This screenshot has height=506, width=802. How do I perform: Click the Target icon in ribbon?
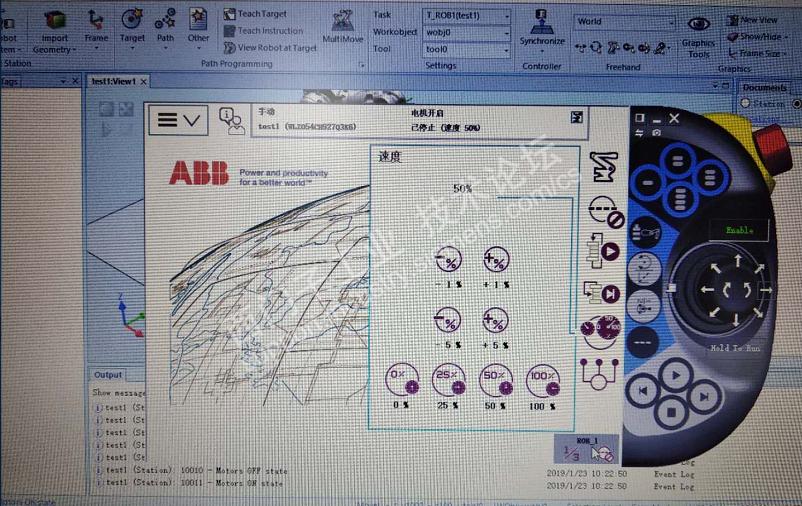click(132, 28)
